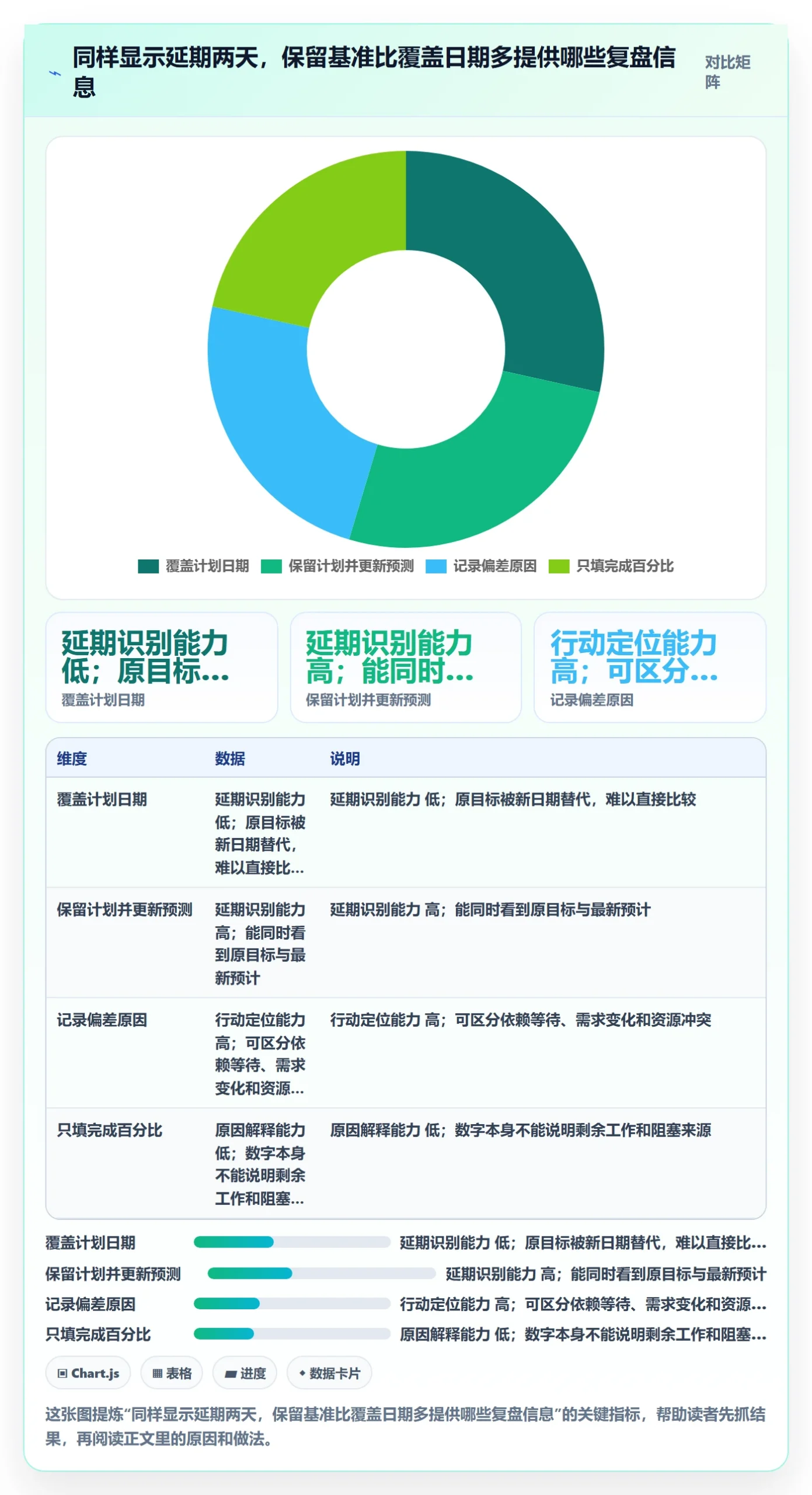Click the 表格 tag grid icon
The width and height of the screenshot is (812, 1495).
coord(157,1373)
